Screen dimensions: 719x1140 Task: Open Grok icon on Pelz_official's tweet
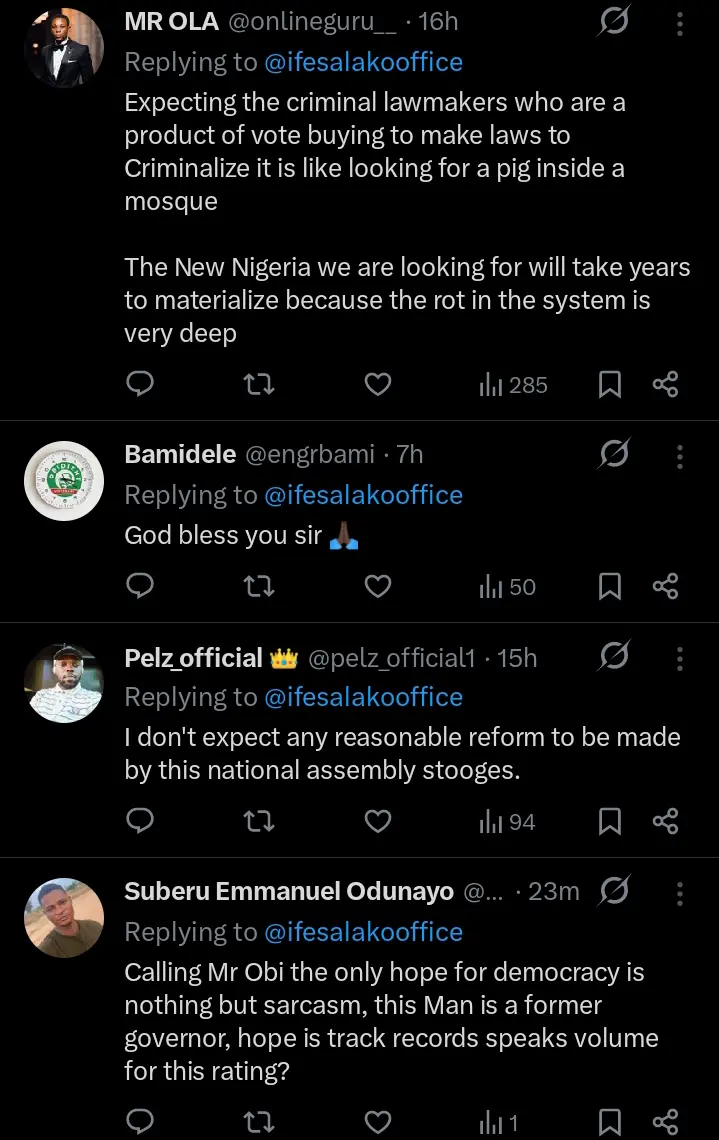[x=613, y=657]
